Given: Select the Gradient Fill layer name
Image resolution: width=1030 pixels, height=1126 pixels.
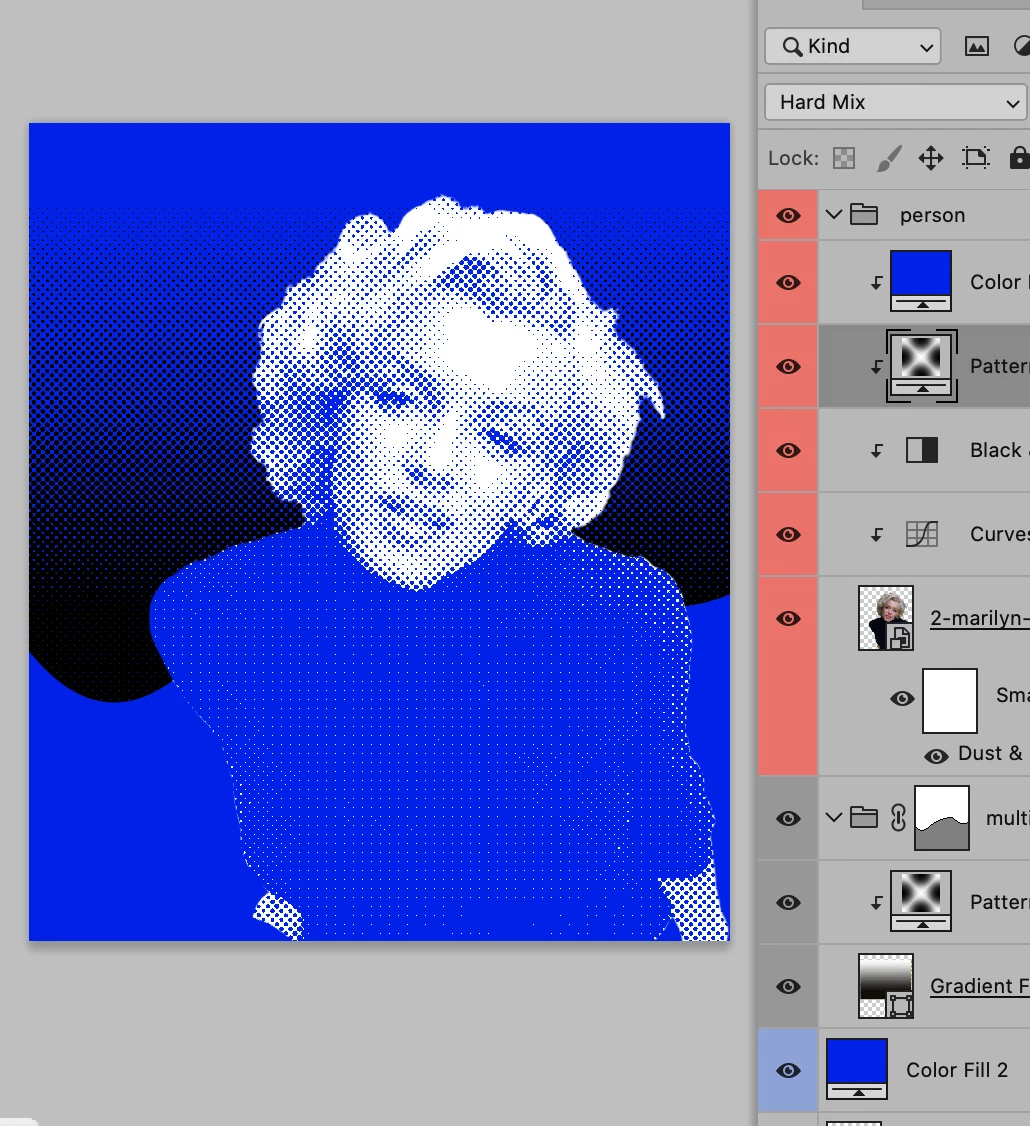Looking at the screenshot, I should 980,986.
